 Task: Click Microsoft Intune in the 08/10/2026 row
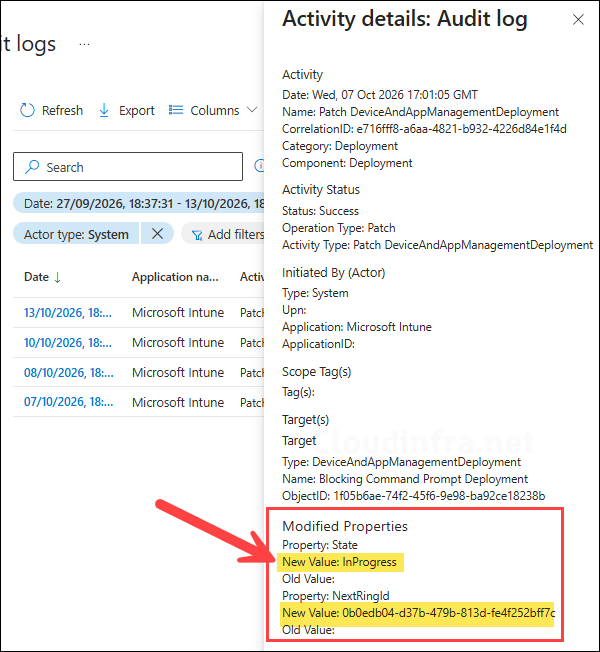pyautogui.click(x=178, y=372)
